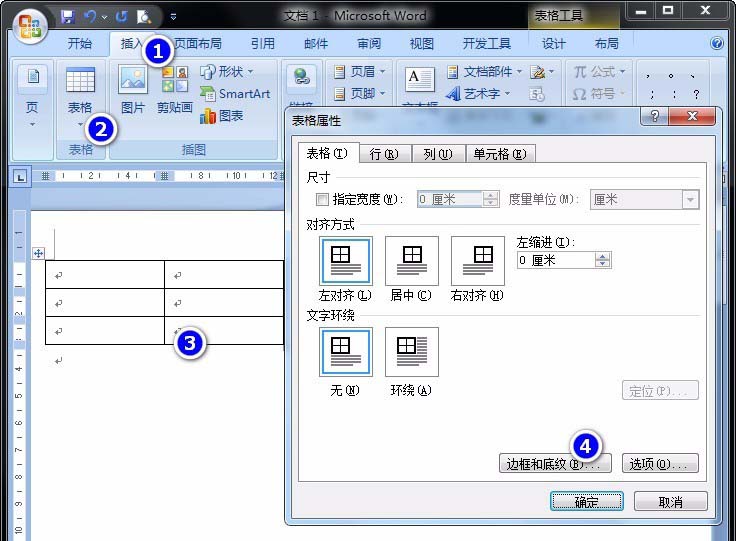Cancel the dialog with 取消
Image resolution: width=736 pixels, height=541 pixels.
670,502
